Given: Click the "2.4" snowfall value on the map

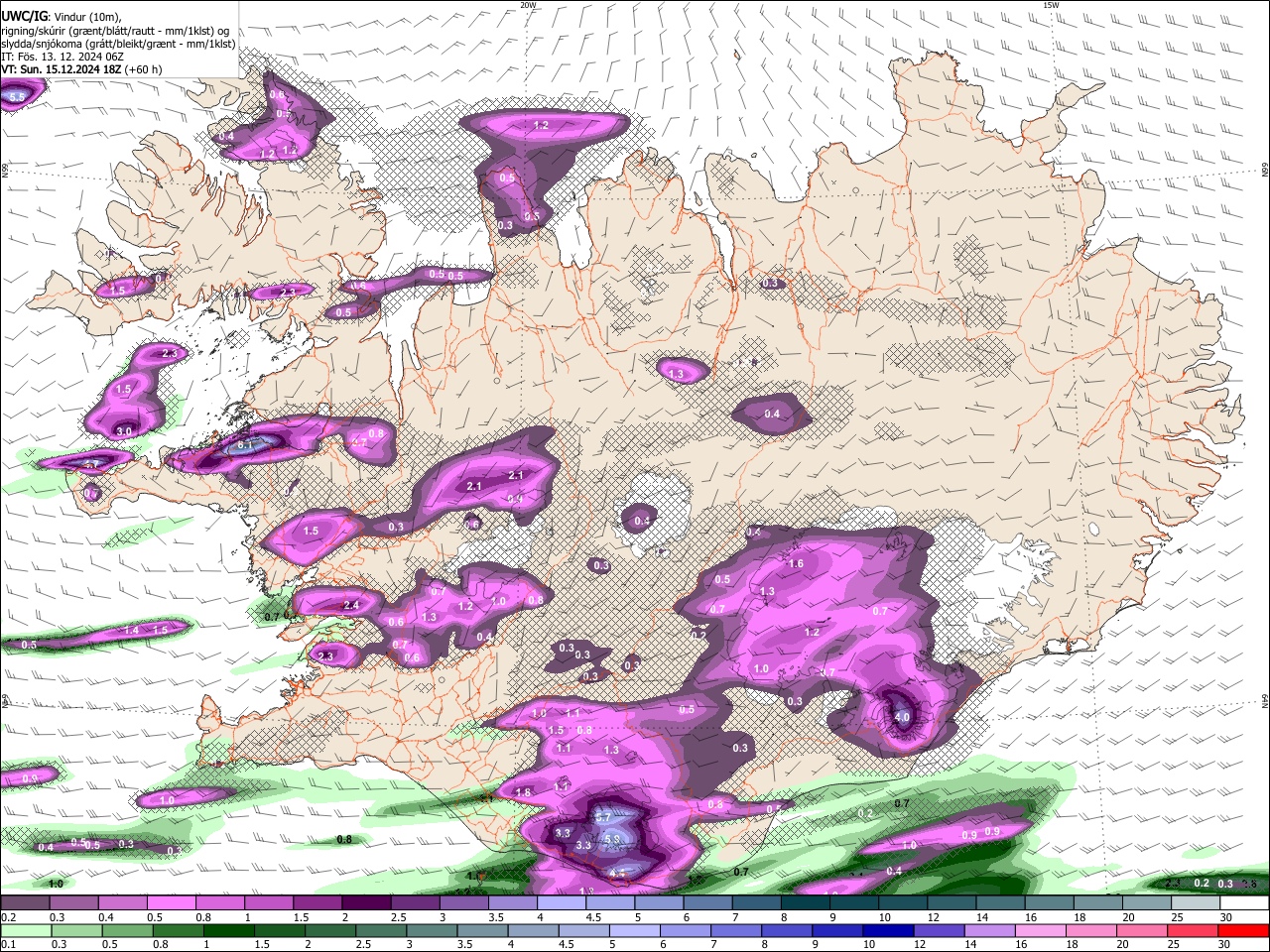Looking at the screenshot, I should coord(351,605).
